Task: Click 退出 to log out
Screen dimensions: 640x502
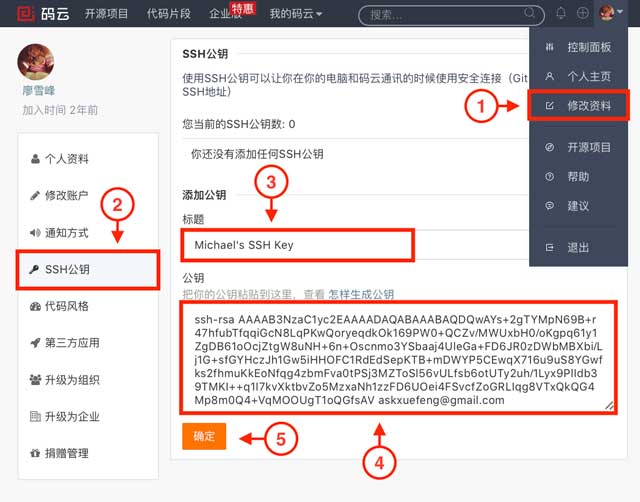Action: [x=578, y=247]
